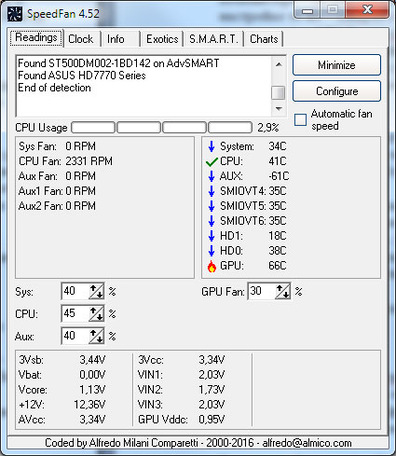396x456 pixels.
Task: Click the down arrow icon next to HD0
Action: tap(211, 251)
